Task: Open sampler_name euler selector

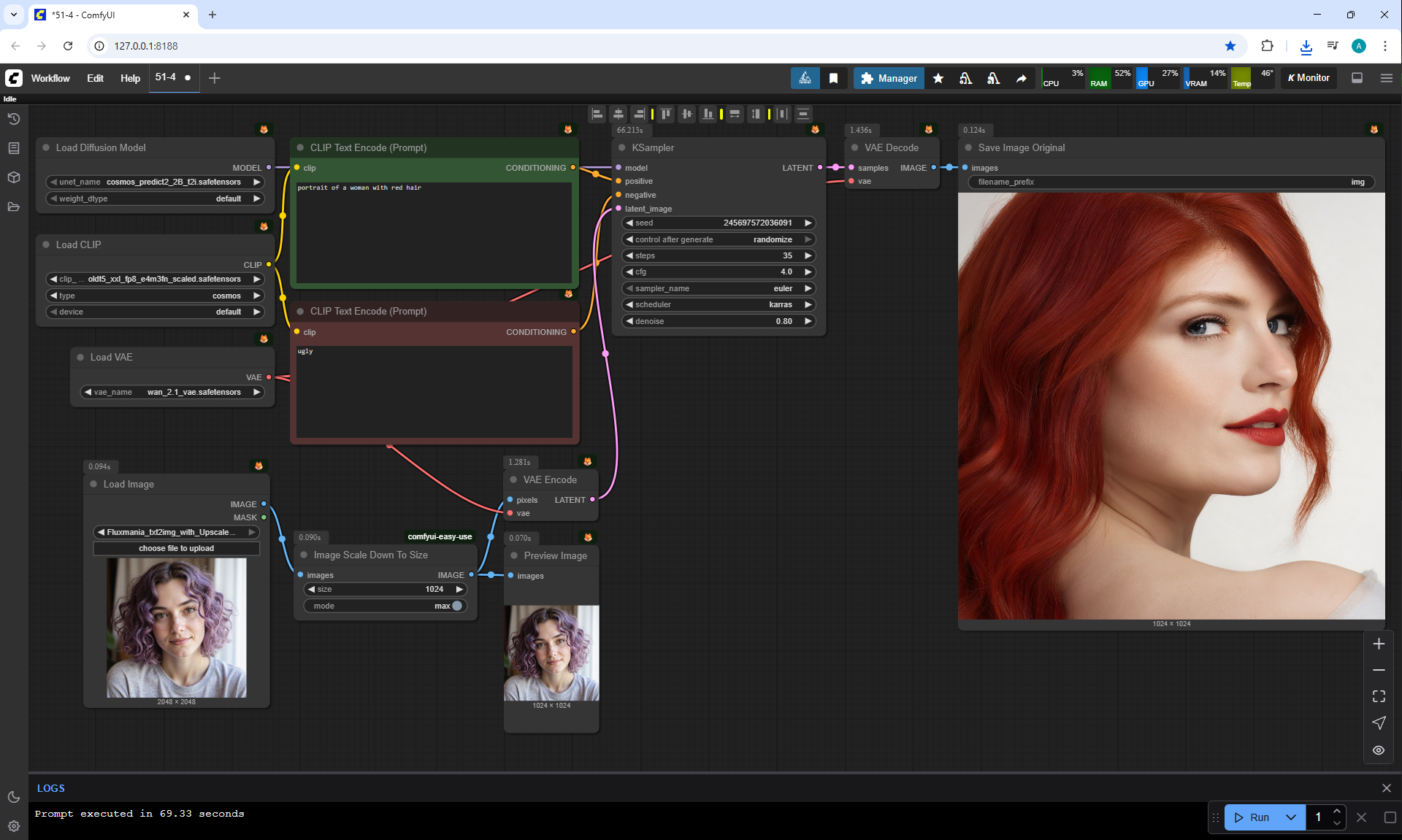Action: pos(719,288)
